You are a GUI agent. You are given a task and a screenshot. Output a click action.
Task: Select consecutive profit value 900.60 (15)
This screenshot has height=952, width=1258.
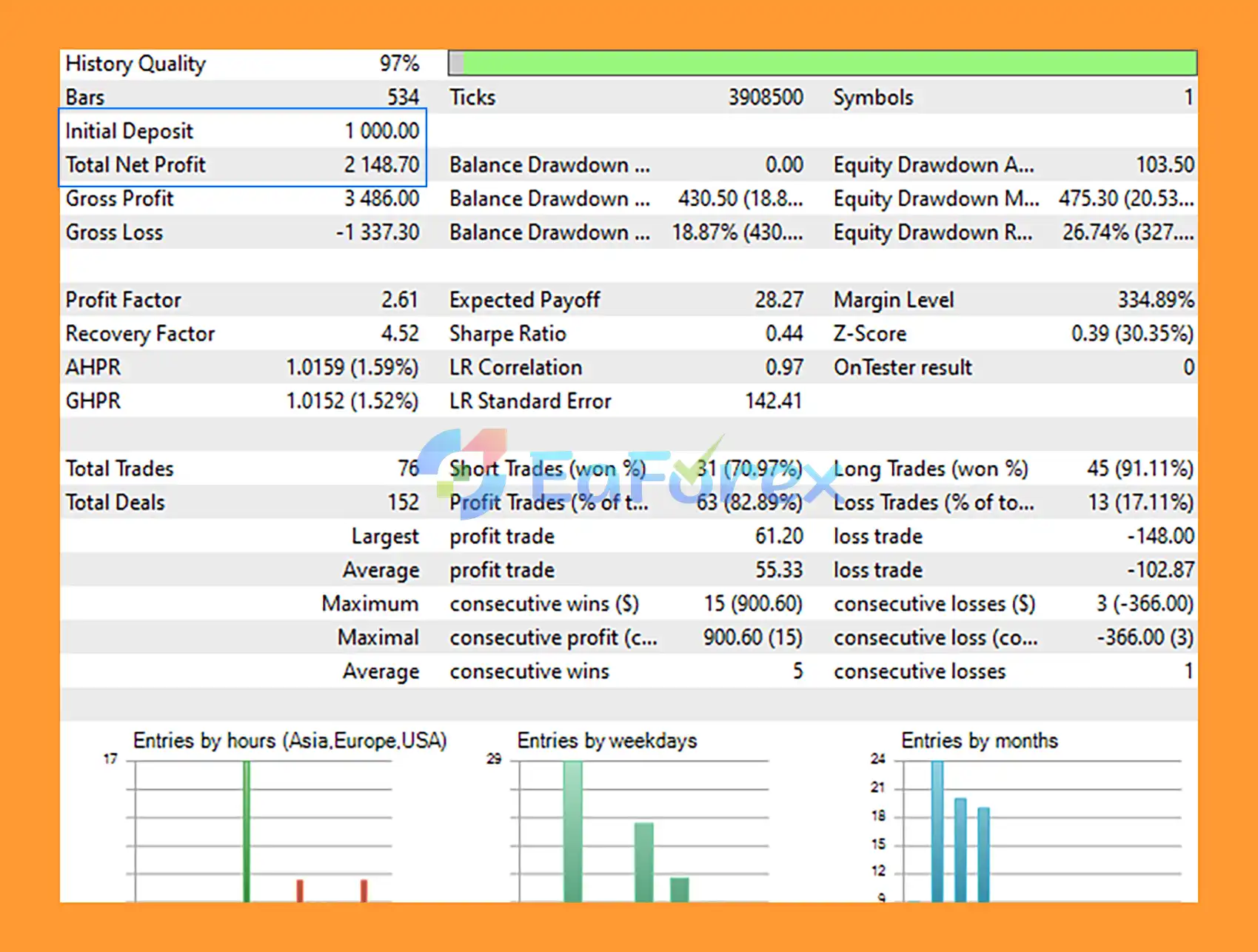point(753,637)
